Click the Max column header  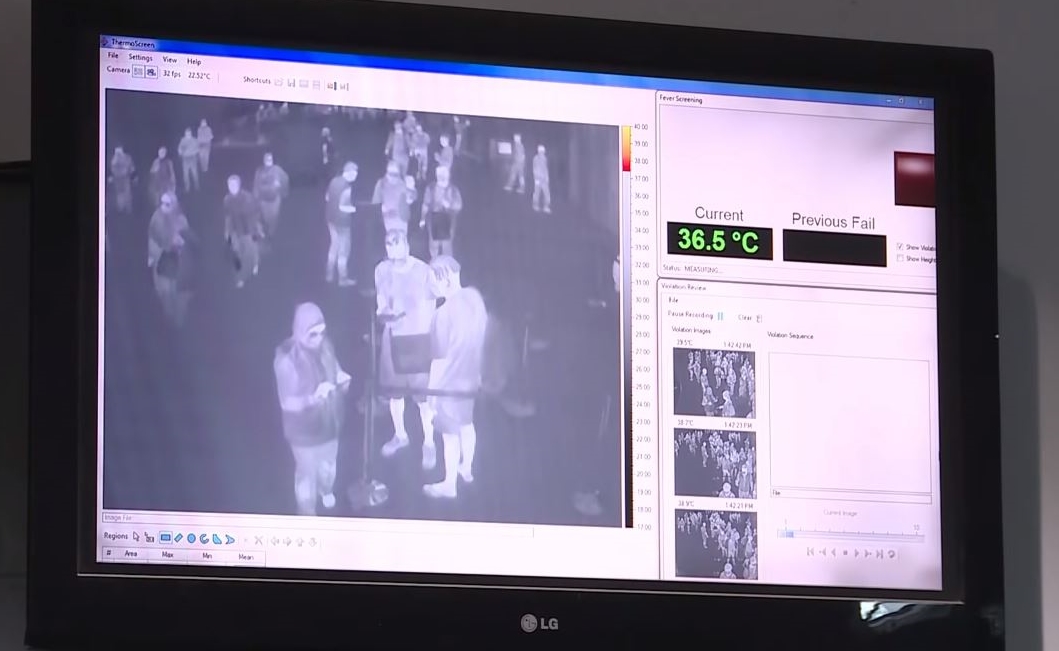point(167,554)
